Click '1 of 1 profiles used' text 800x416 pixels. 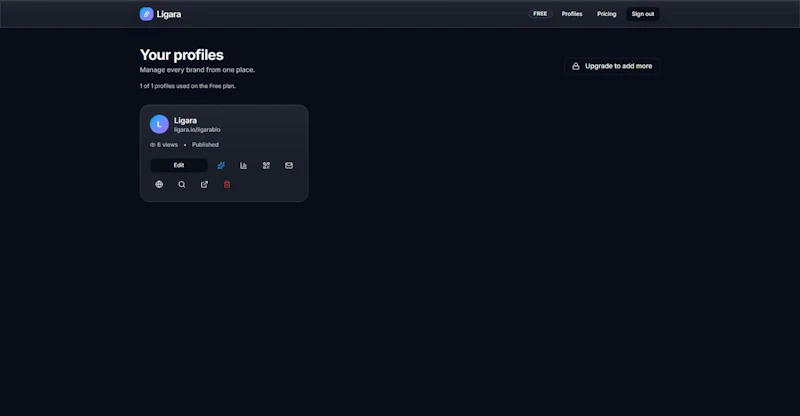pyautogui.click(x=188, y=86)
